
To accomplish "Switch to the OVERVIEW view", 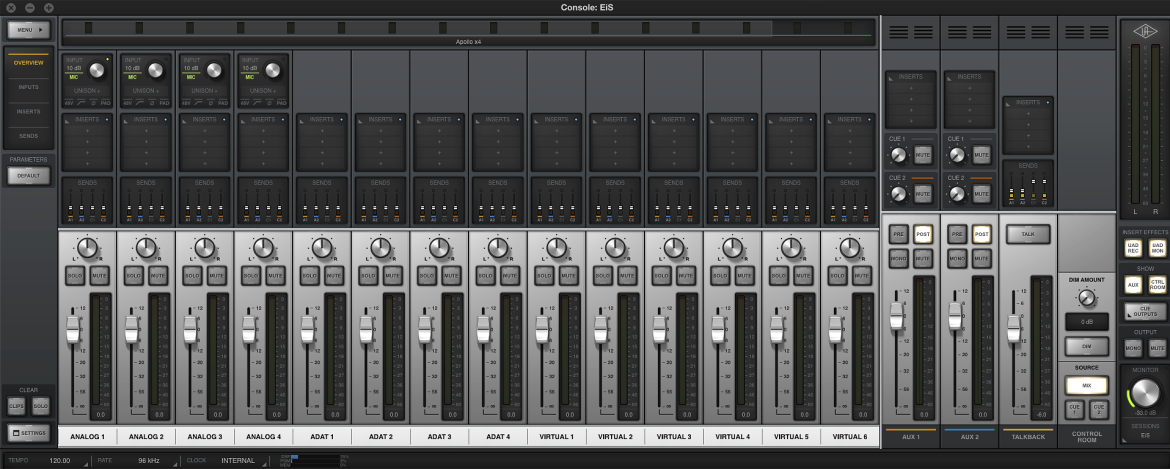I will 28,63.
